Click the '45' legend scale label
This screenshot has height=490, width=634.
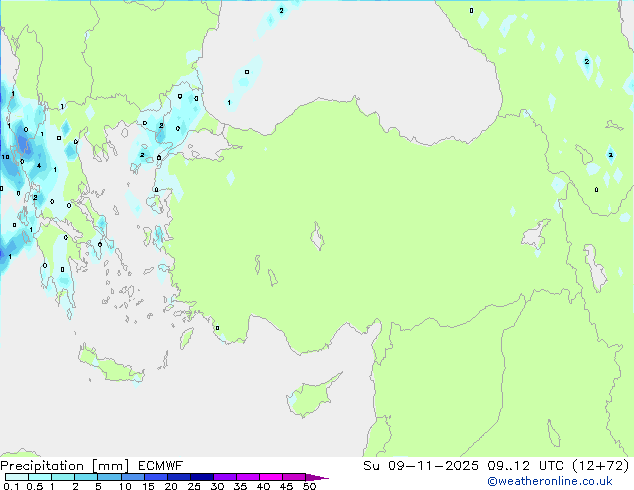286,486
